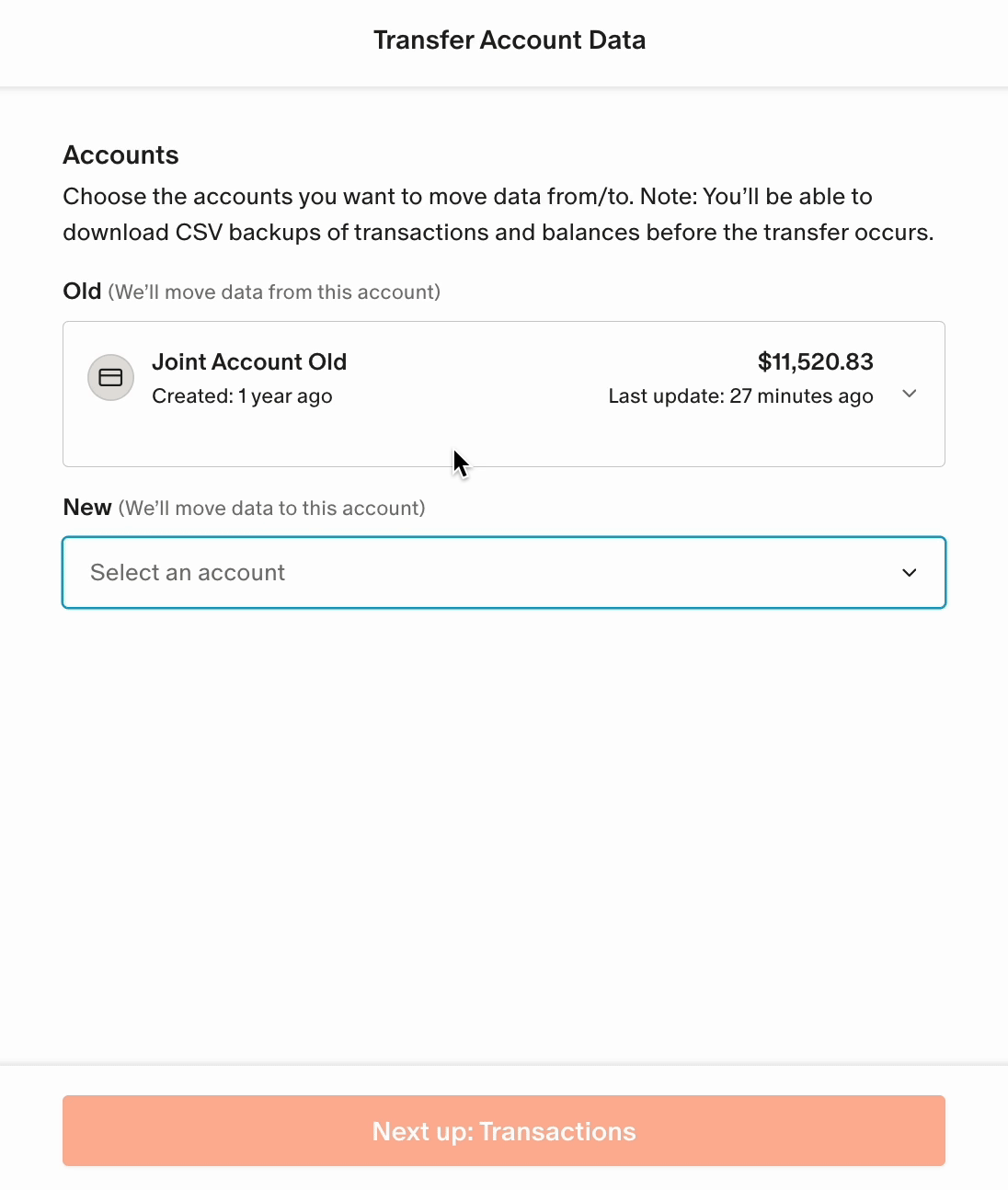The width and height of the screenshot is (1008, 1190).
Task: Click the "(We'll move data to this account)" hint
Action: pyautogui.click(x=271, y=509)
